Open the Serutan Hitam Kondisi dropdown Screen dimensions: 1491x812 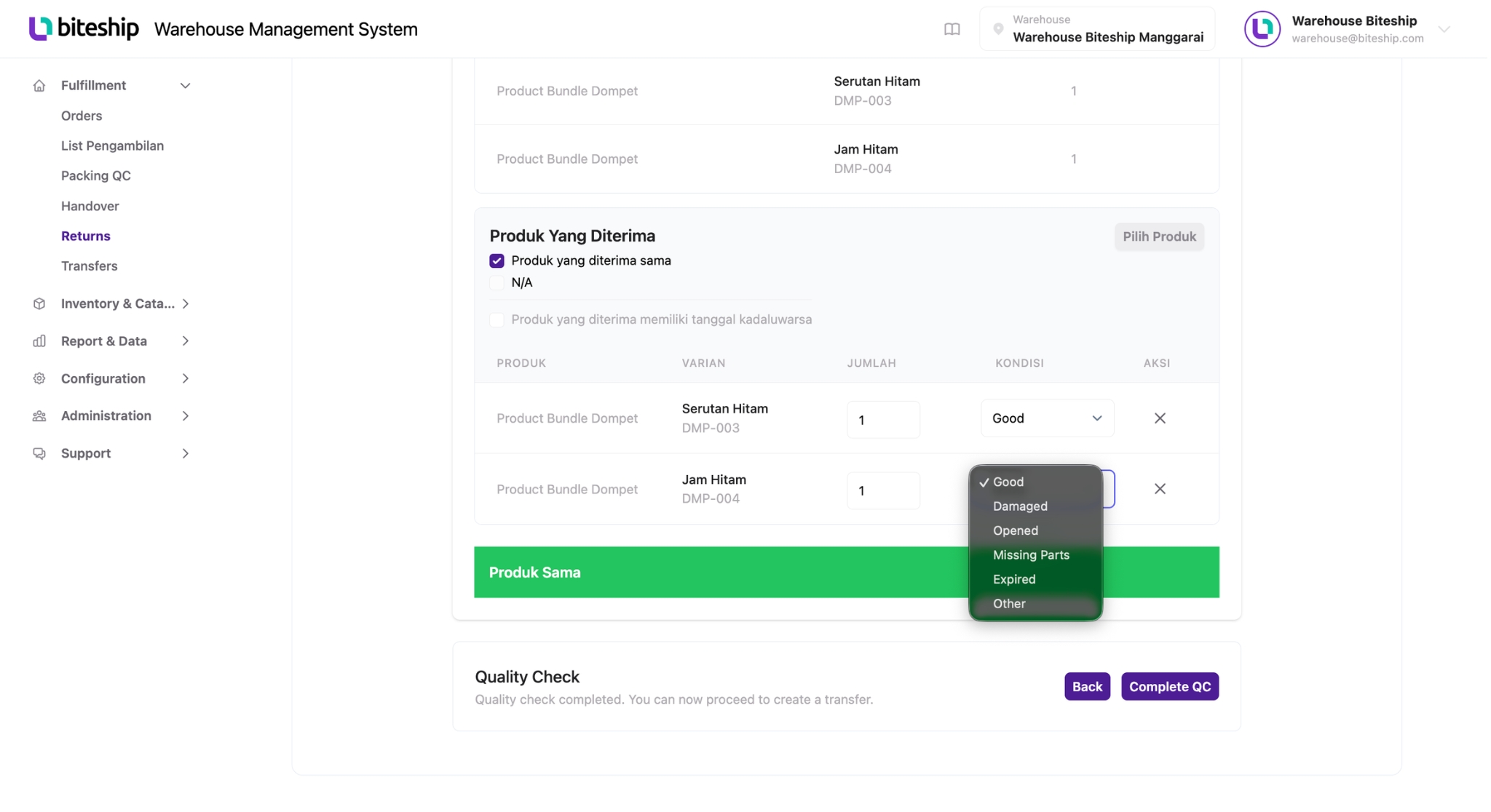[1047, 418]
